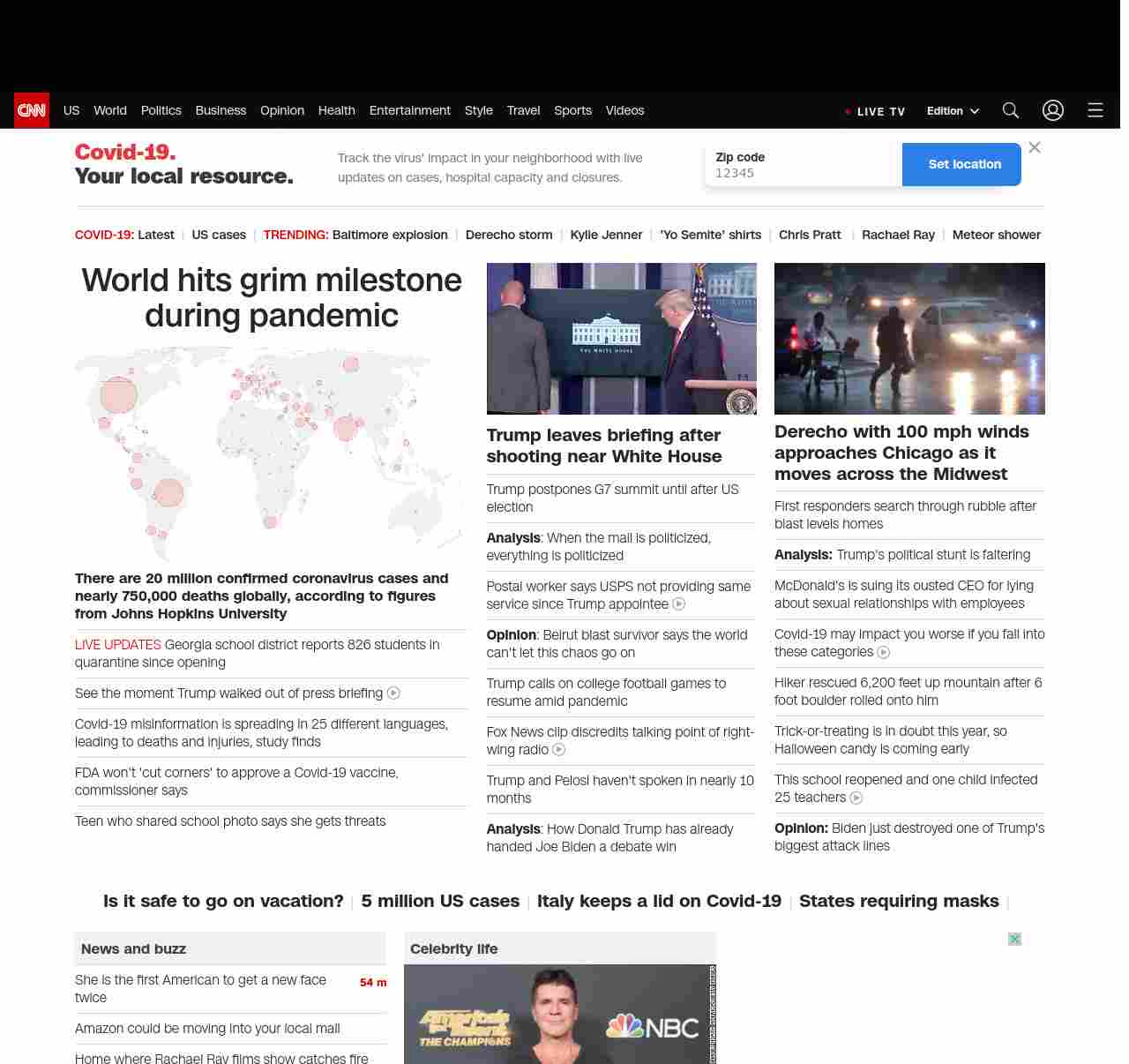Open the coronavirus world map image
Viewport: 1129px width, 1064px height.
(269, 453)
